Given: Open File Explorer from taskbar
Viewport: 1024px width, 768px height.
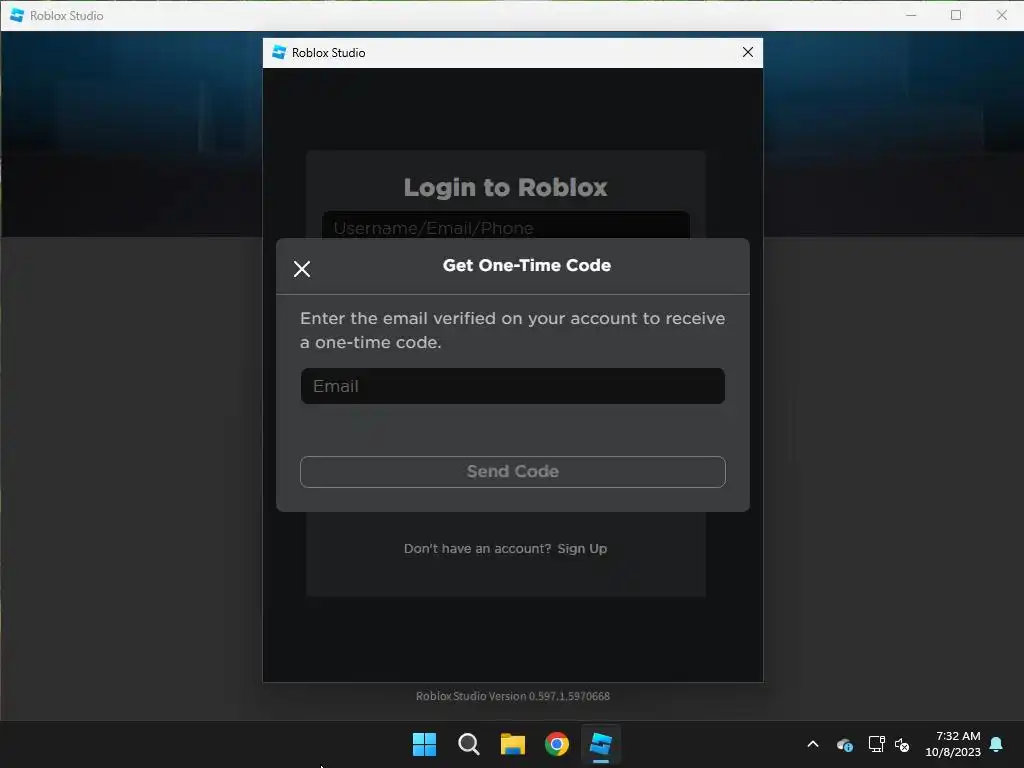Looking at the screenshot, I should 513,744.
